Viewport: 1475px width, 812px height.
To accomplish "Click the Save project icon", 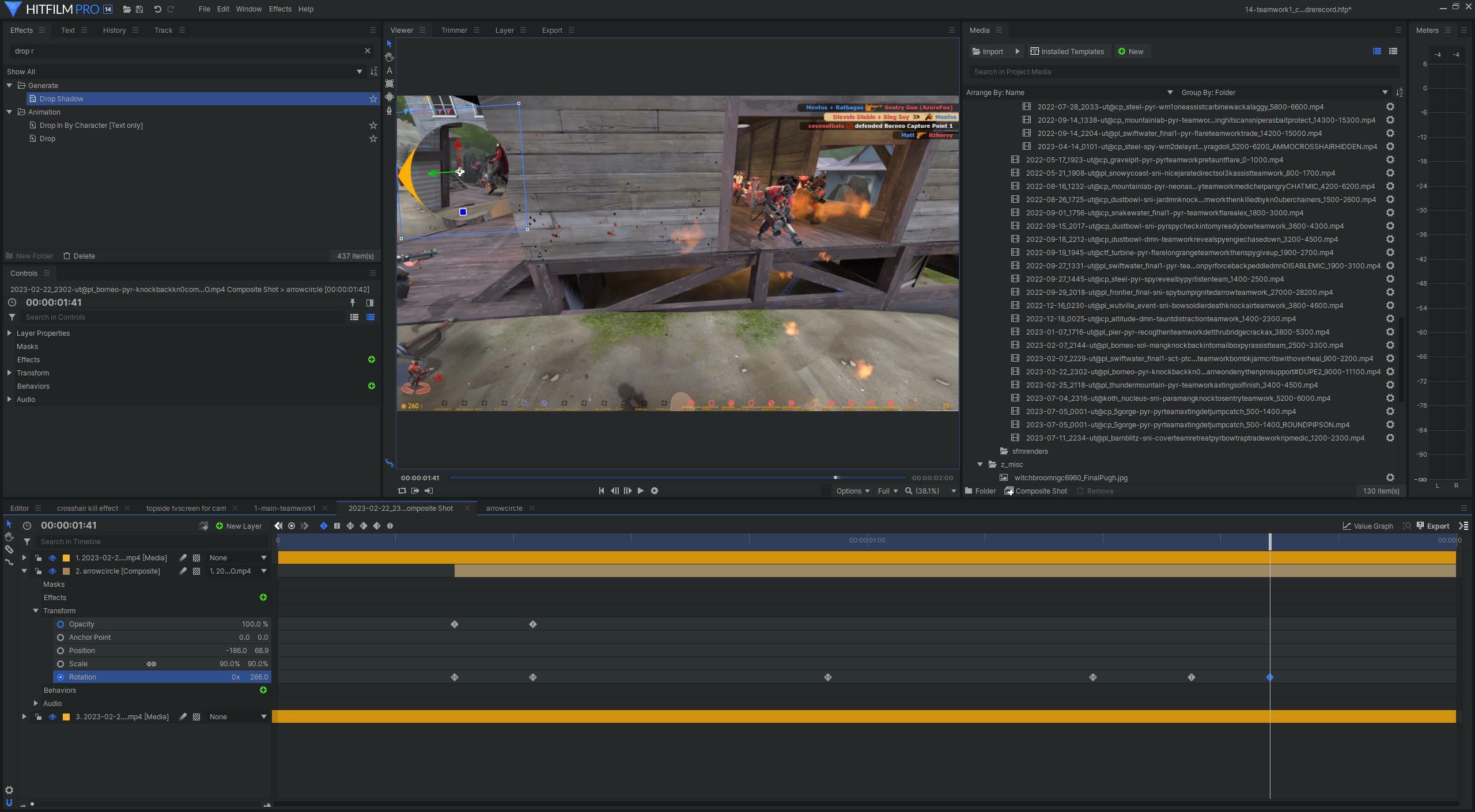I will pos(139,9).
